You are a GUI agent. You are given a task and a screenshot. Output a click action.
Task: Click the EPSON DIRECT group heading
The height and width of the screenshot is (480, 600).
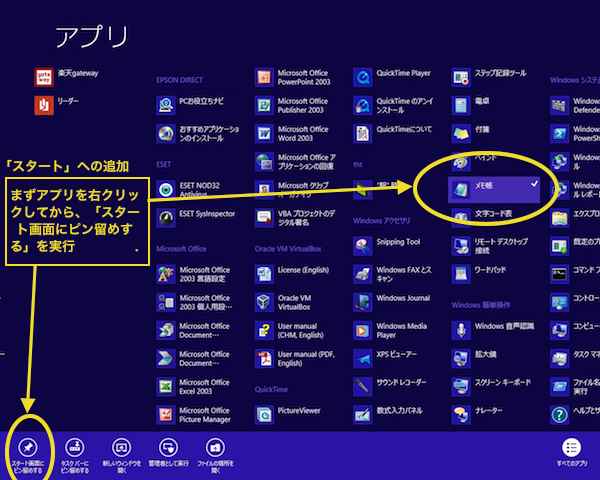179,80
